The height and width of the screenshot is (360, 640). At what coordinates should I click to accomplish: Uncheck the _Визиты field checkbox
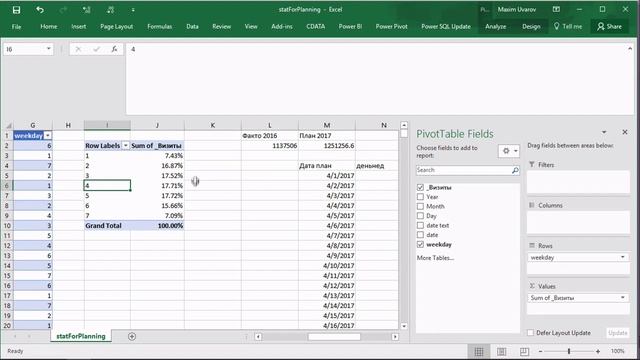(420, 187)
